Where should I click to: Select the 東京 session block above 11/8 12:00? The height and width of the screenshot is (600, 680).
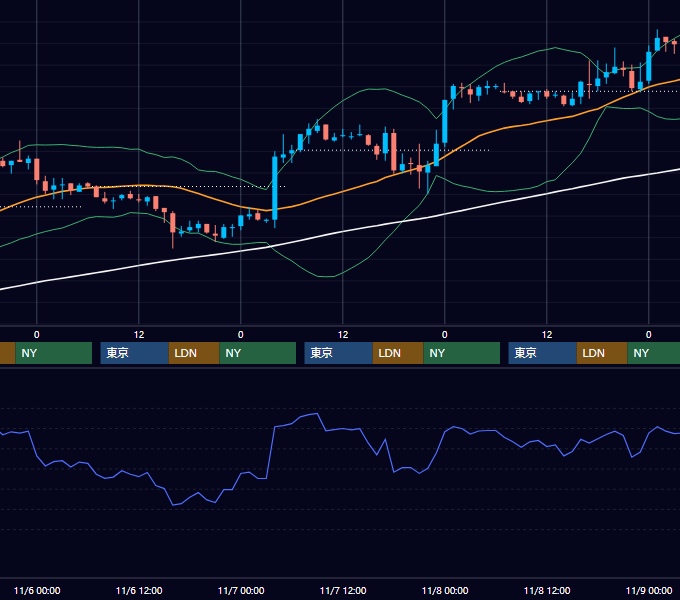(543, 353)
